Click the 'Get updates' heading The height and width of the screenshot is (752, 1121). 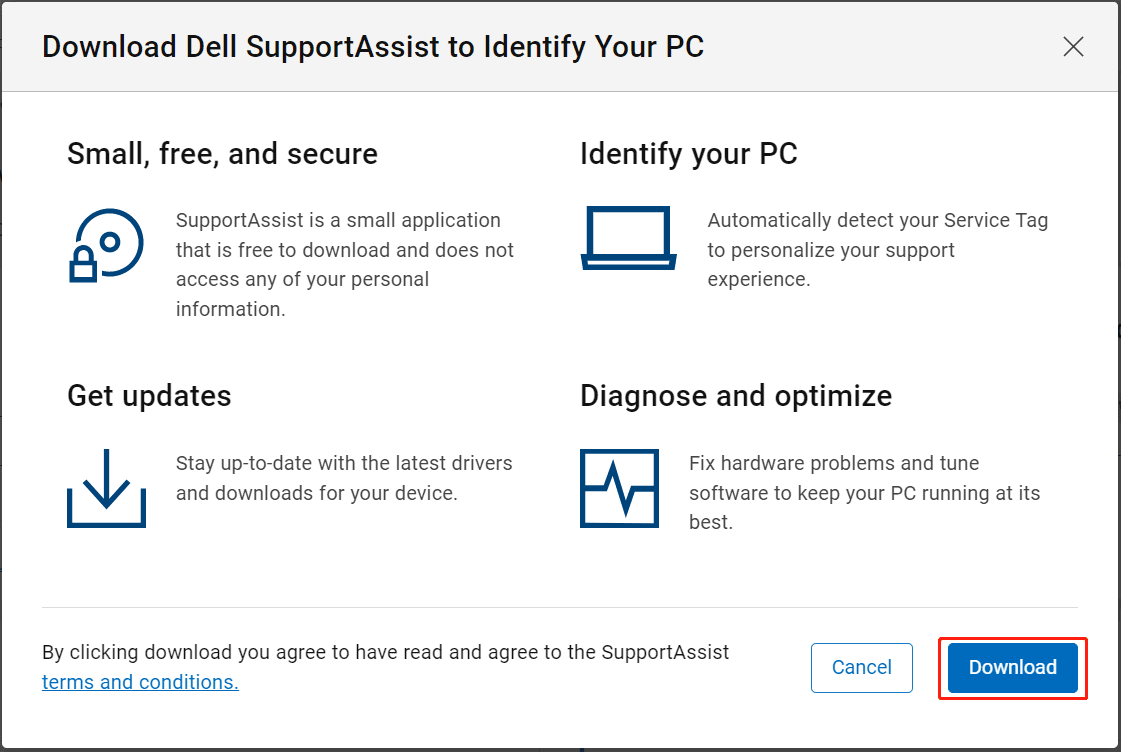coord(149,396)
